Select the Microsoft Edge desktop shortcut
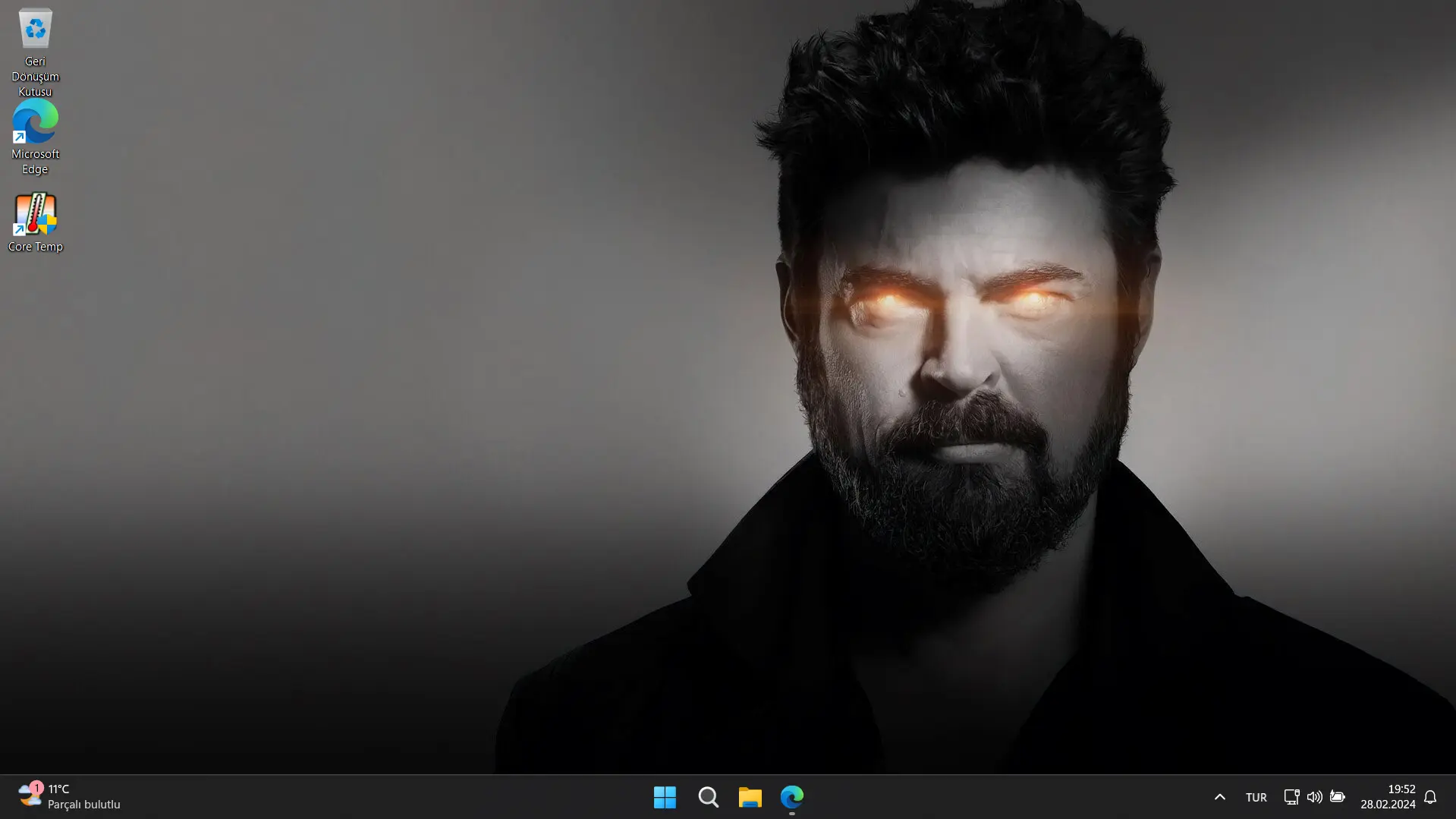The image size is (1456, 819). pos(35,137)
